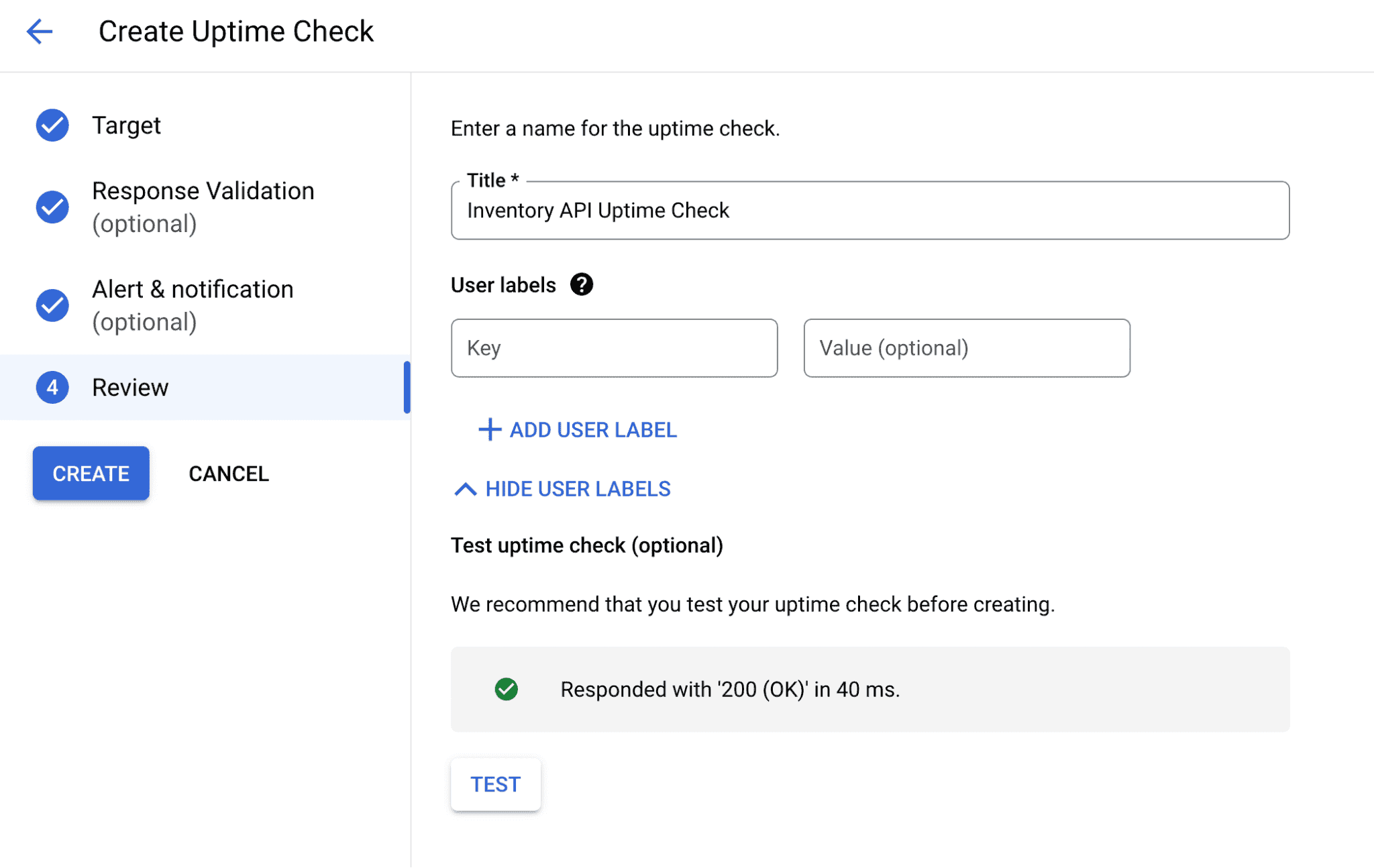This screenshot has height=868, width=1374.
Task: Open the User labels help tooltip icon
Action: 582,284
